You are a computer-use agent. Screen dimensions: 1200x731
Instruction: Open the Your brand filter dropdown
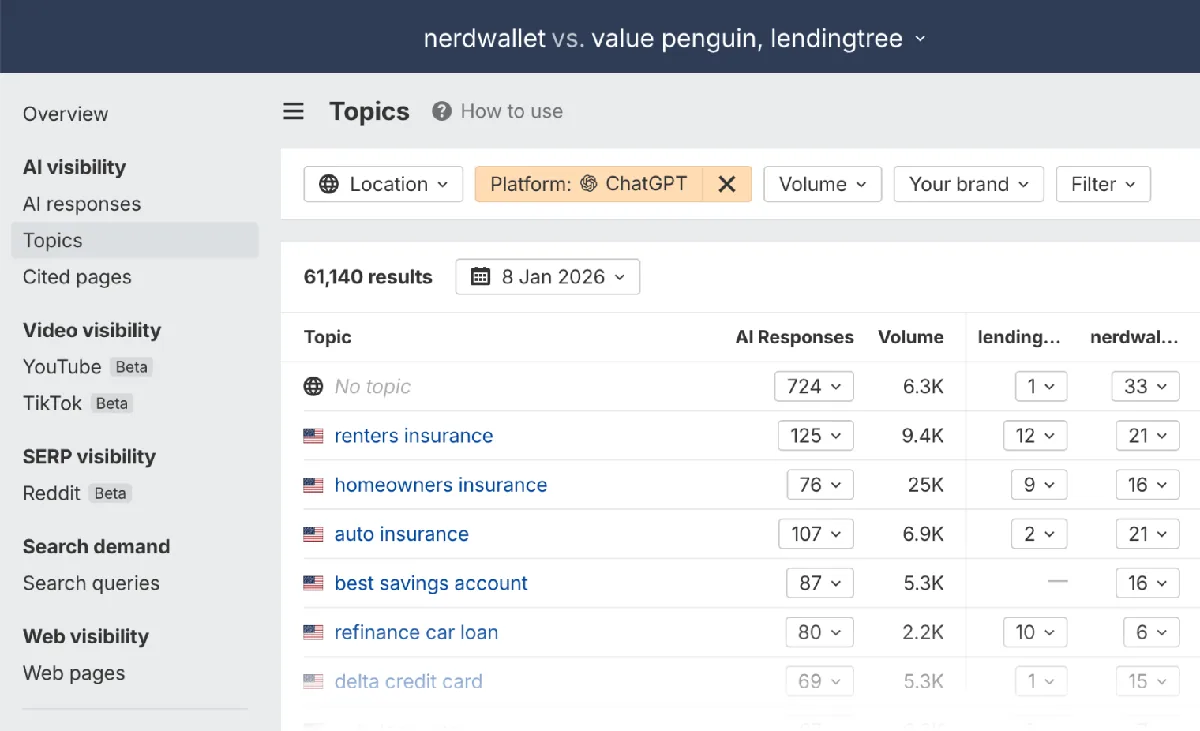(x=968, y=184)
